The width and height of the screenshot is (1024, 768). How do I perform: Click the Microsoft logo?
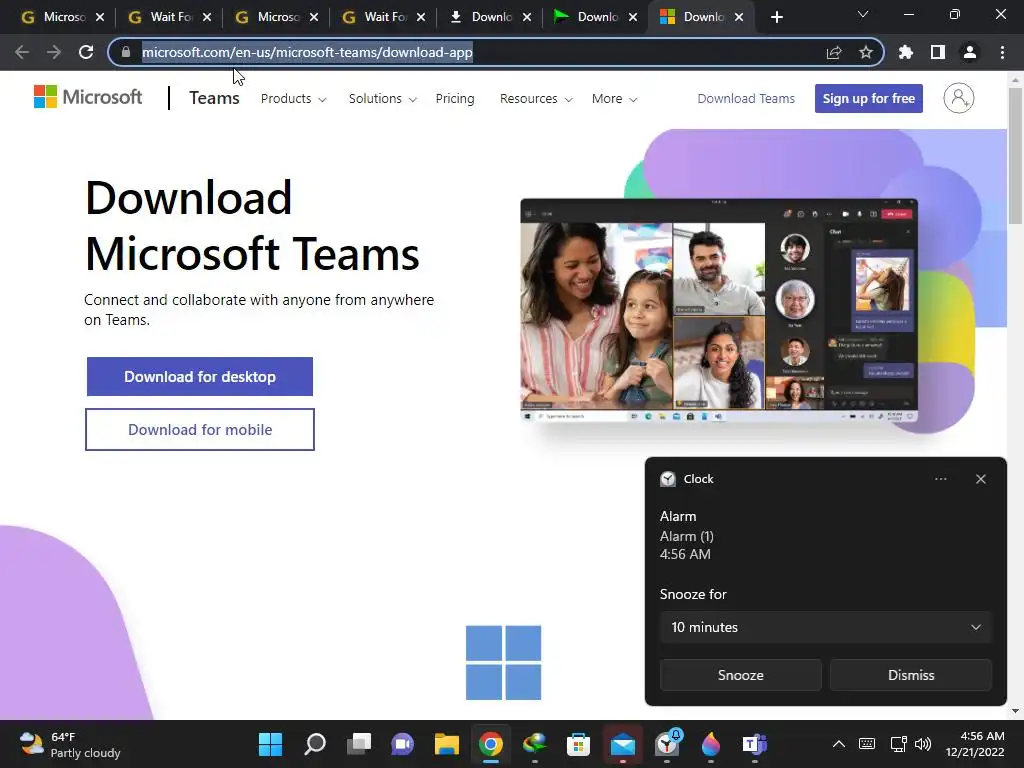coord(88,97)
